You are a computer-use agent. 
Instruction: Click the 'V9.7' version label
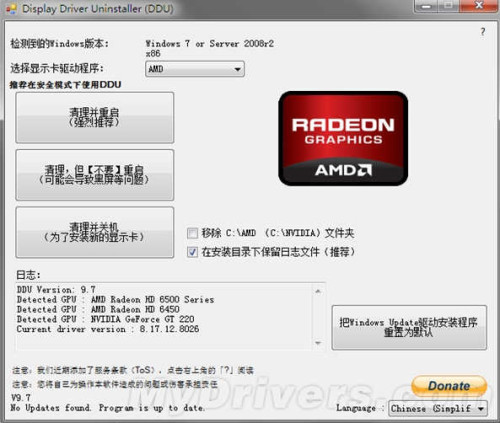[x=21, y=398]
